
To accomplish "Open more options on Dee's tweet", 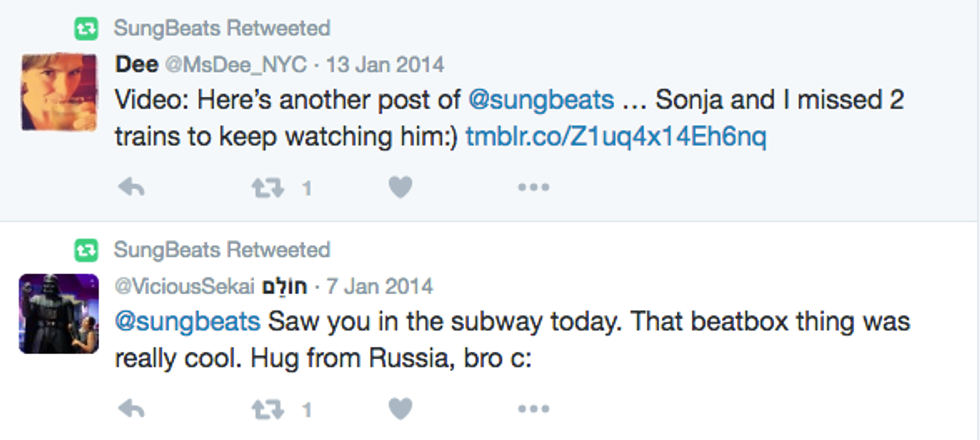I will tap(533, 187).
